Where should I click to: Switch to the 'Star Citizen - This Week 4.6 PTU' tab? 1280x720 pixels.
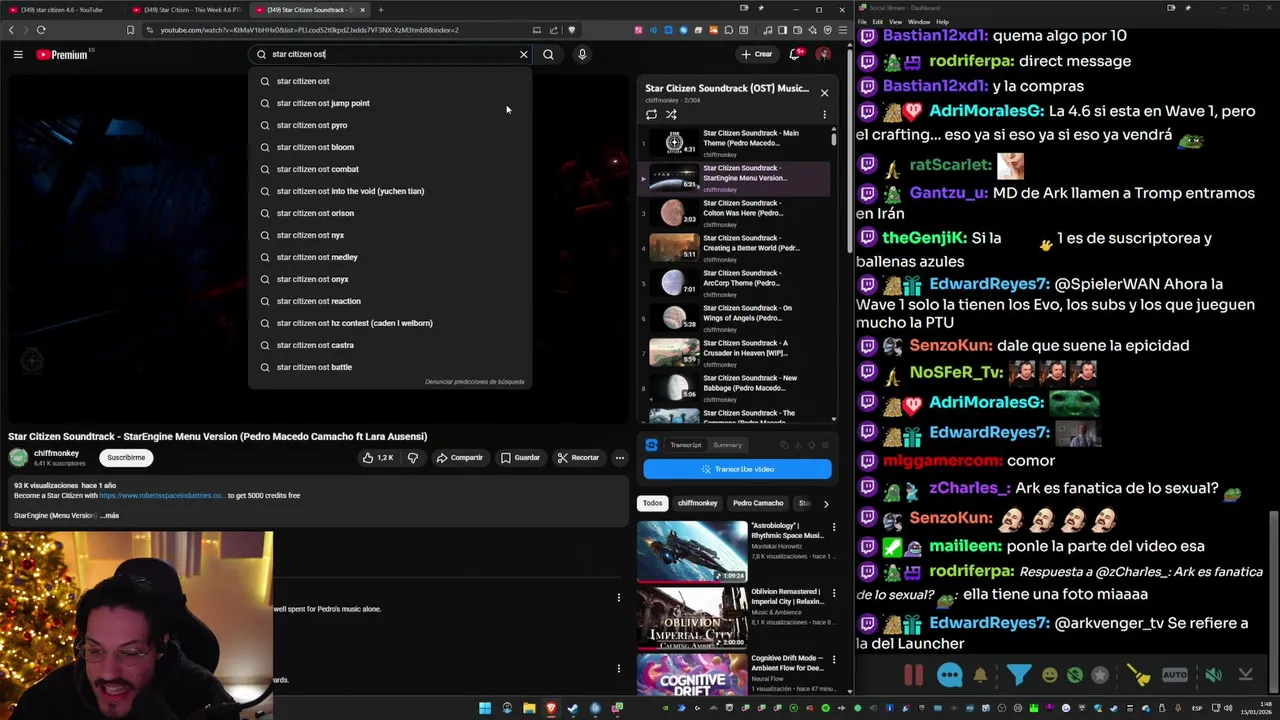pyautogui.click(x=186, y=10)
